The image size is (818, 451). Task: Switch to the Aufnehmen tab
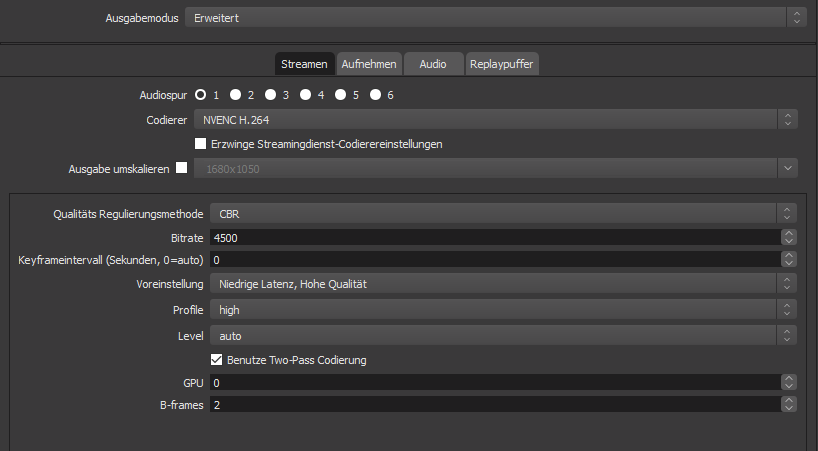pos(369,64)
